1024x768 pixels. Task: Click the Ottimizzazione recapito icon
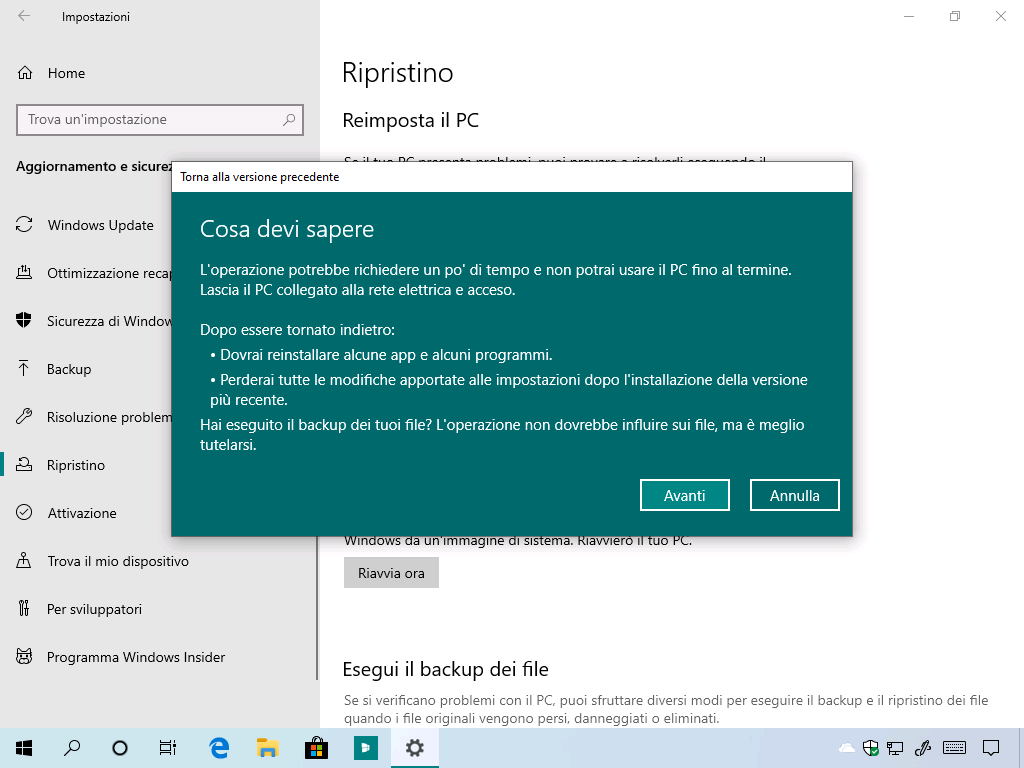(x=24, y=272)
